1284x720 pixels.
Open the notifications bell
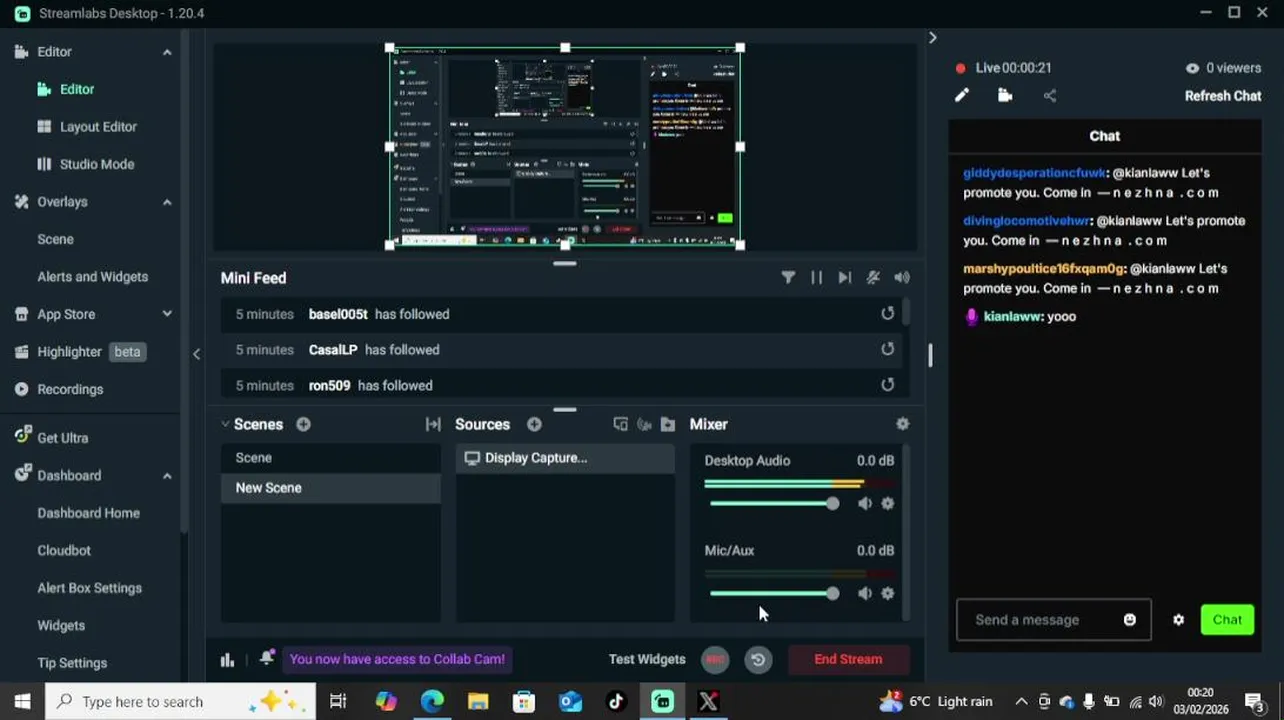click(x=266, y=658)
